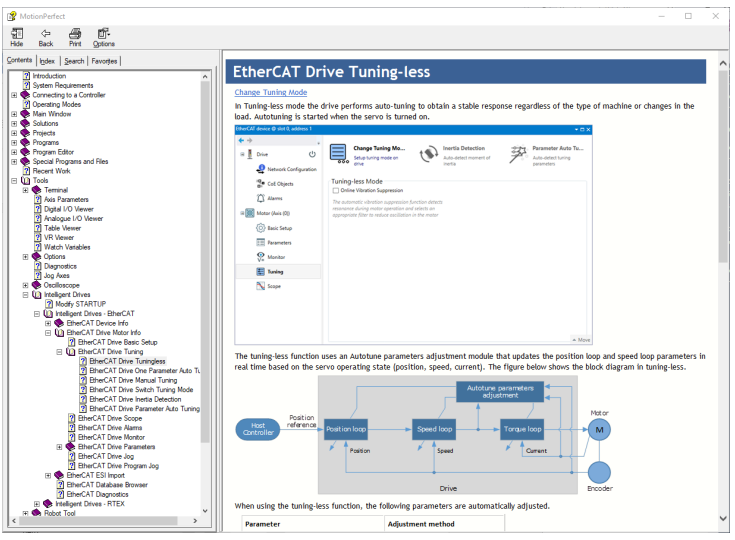Collapse the Tools tree node
Screen dimensions: 735x540
click(14, 180)
